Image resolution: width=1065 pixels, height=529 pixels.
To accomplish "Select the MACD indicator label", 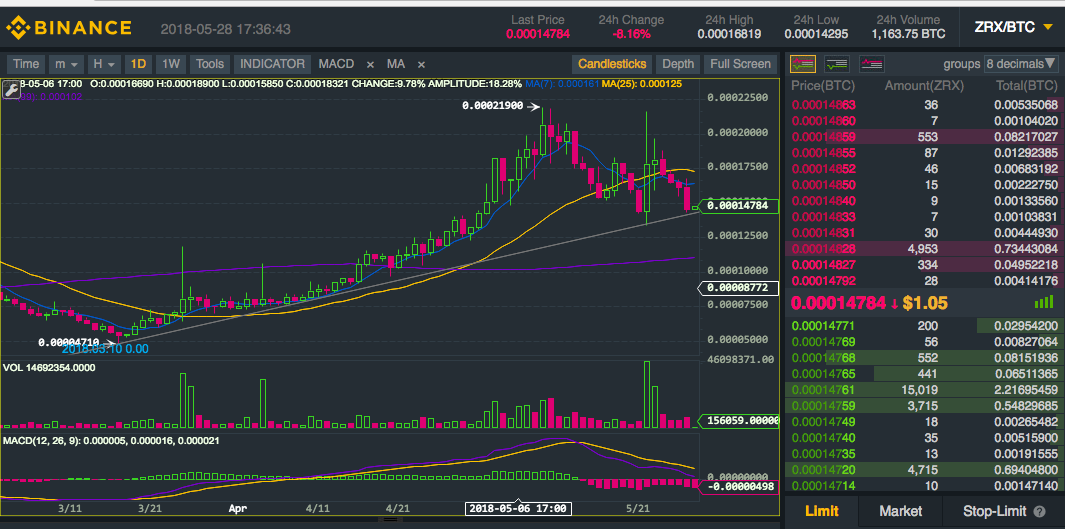I will 336,65.
